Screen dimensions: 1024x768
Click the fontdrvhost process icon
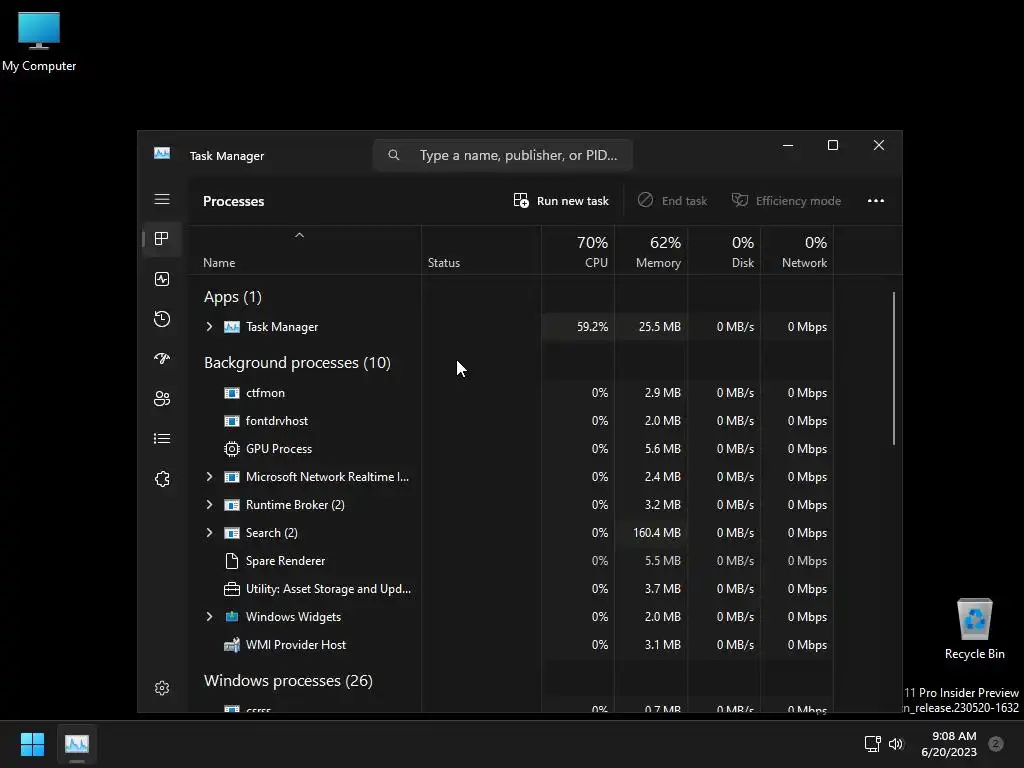point(232,421)
